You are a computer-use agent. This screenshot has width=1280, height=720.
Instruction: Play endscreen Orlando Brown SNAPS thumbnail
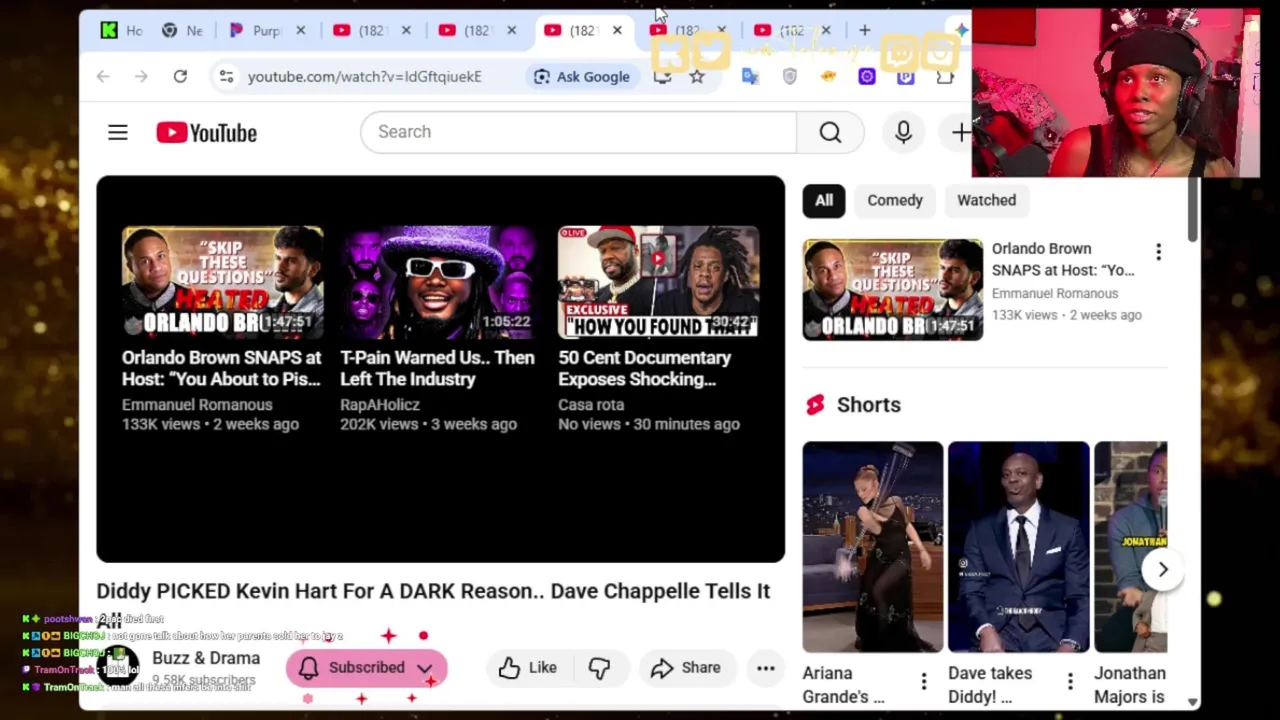pos(222,282)
